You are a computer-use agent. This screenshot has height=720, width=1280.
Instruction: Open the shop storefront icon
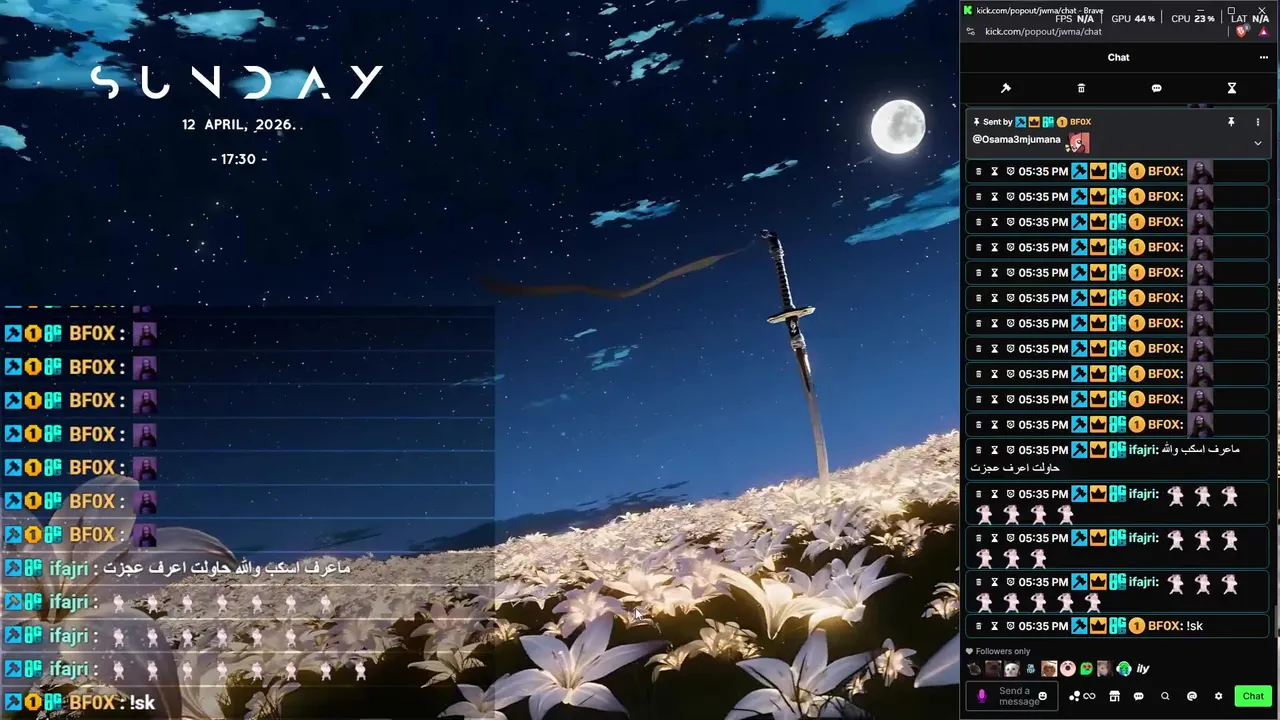coord(1114,696)
